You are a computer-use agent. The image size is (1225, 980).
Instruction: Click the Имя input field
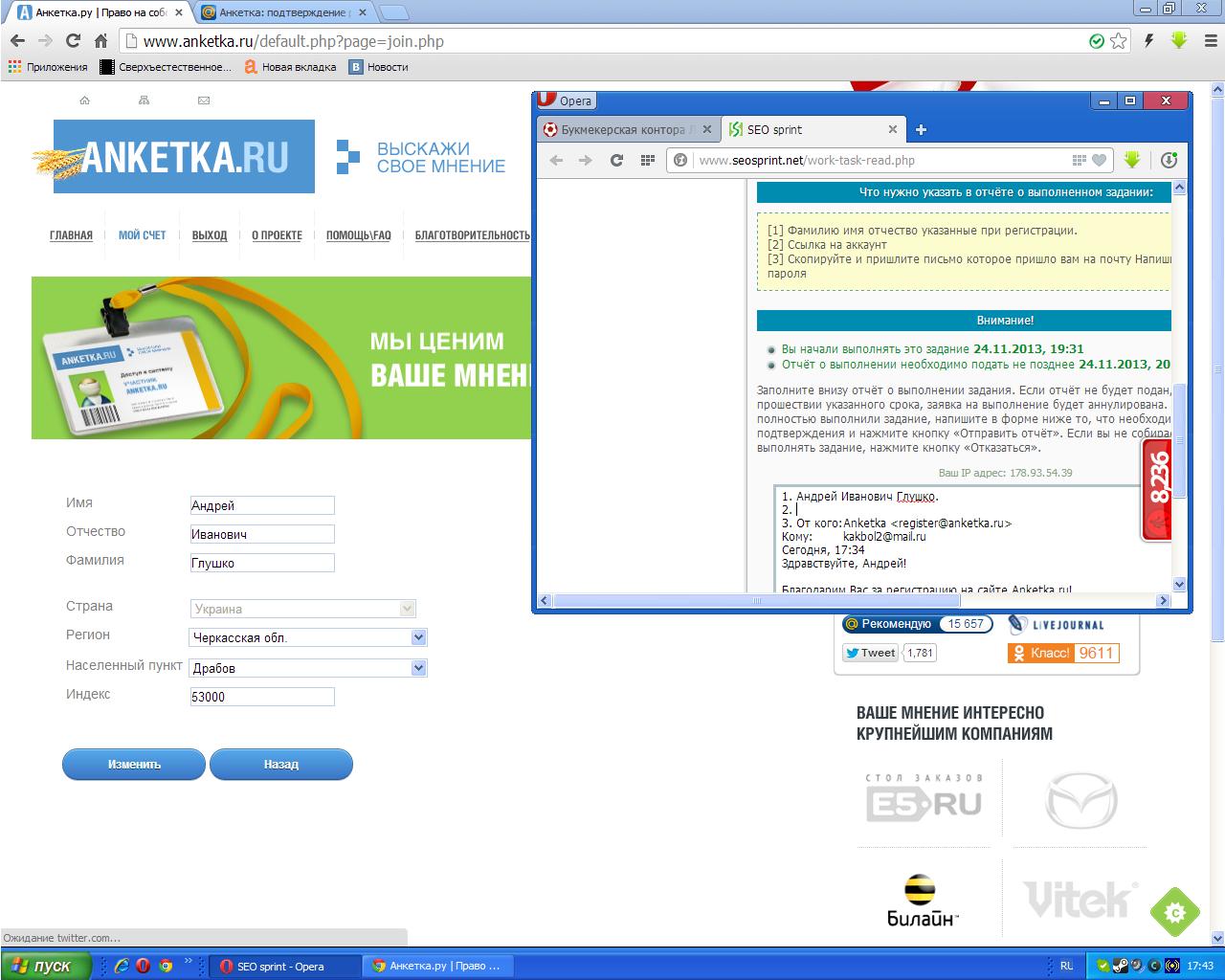(262, 505)
